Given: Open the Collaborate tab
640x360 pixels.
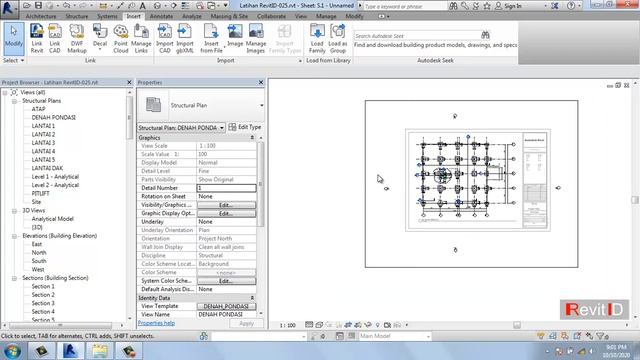Looking at the screenshot, I should (x=271, y=16).
